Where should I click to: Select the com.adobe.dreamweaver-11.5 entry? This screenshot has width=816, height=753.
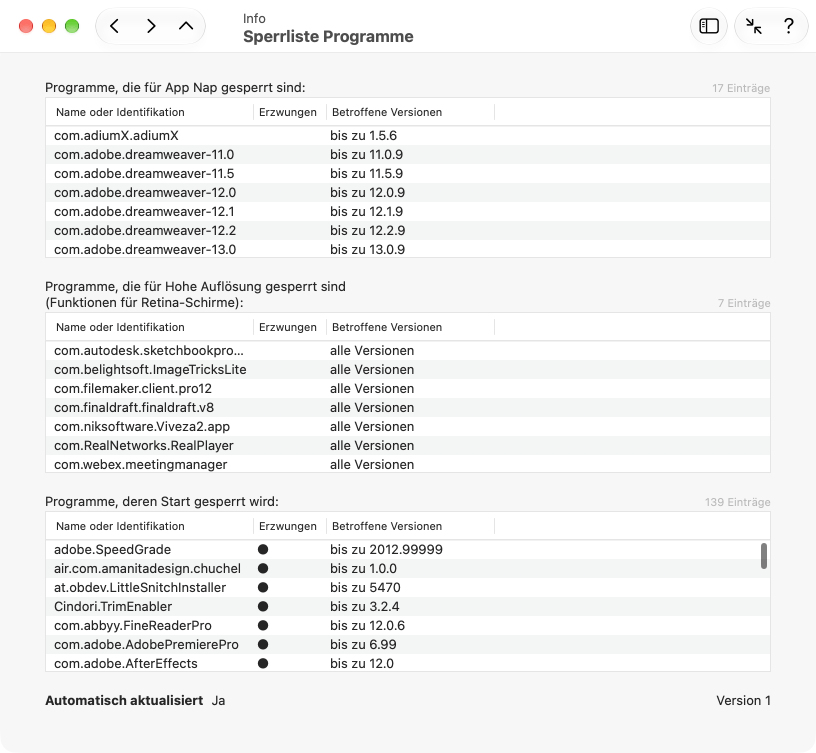tap(408, 174)
